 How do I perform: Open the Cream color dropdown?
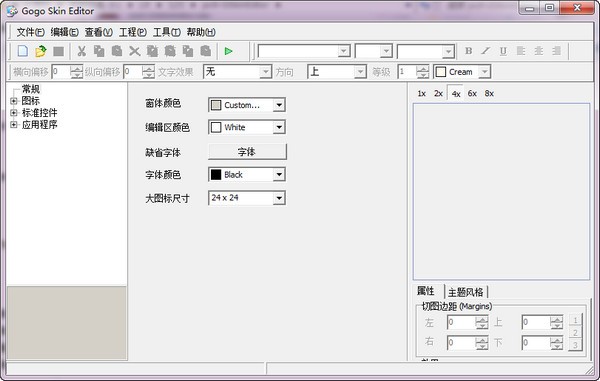(x=484, y=72)
